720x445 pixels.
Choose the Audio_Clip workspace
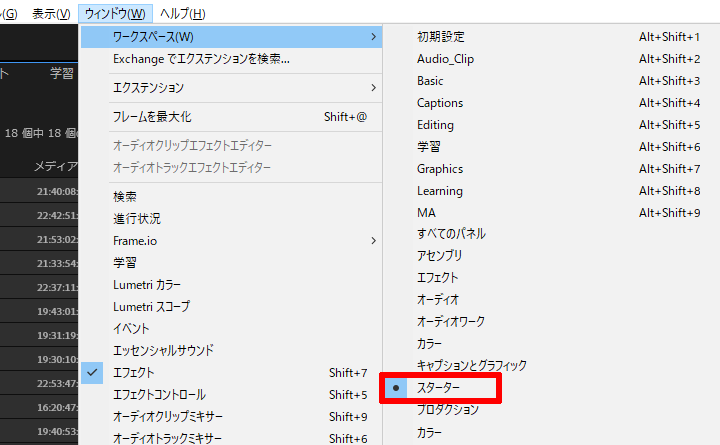click(445, 59)
